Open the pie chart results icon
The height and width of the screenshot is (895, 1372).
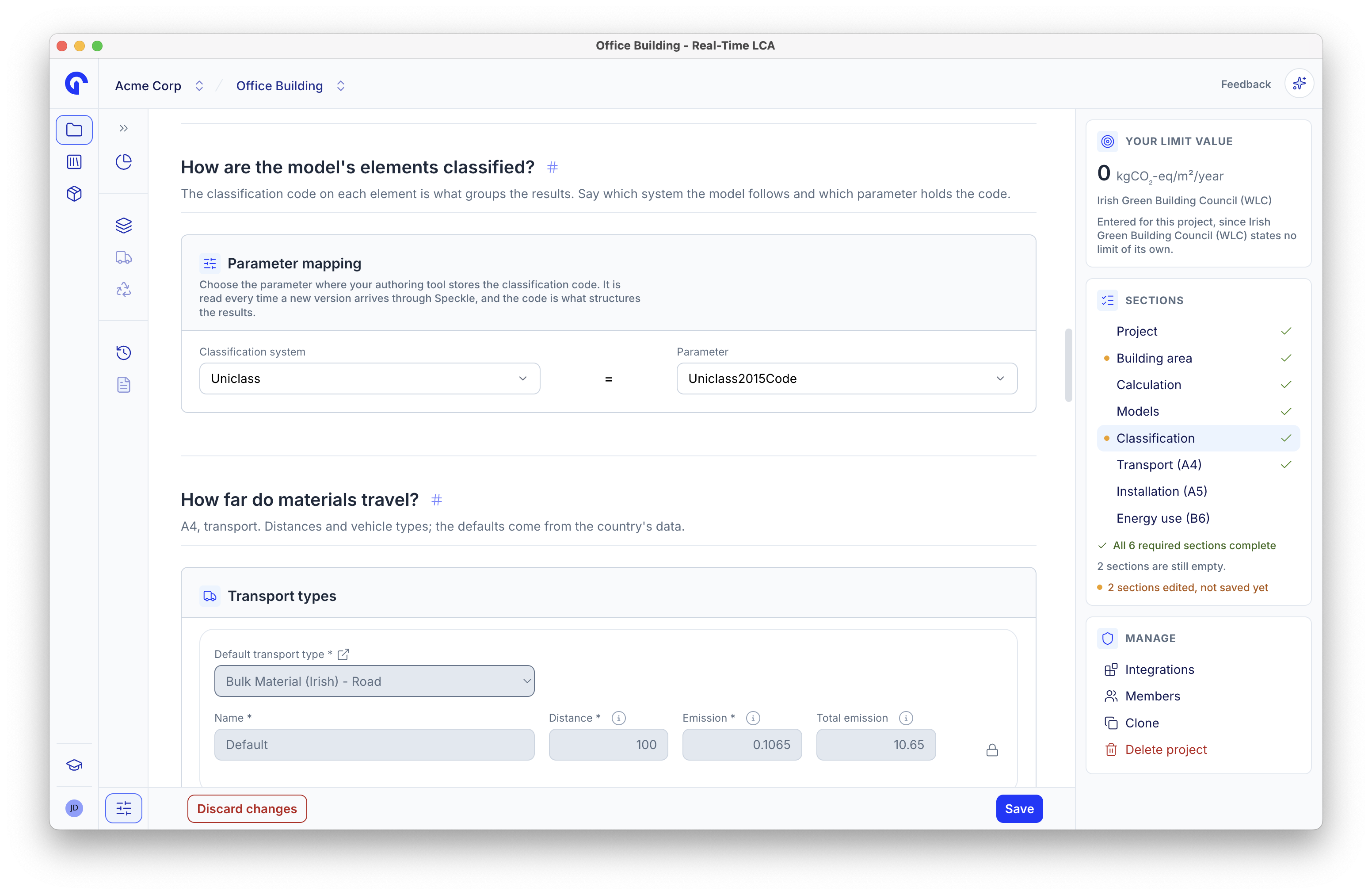[123, 162]
